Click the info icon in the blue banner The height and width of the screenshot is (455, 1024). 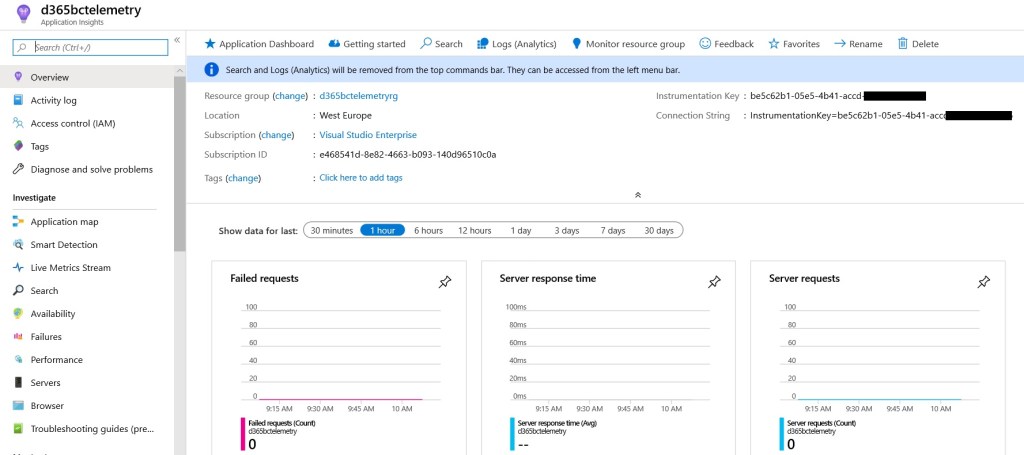pos(211,69)
